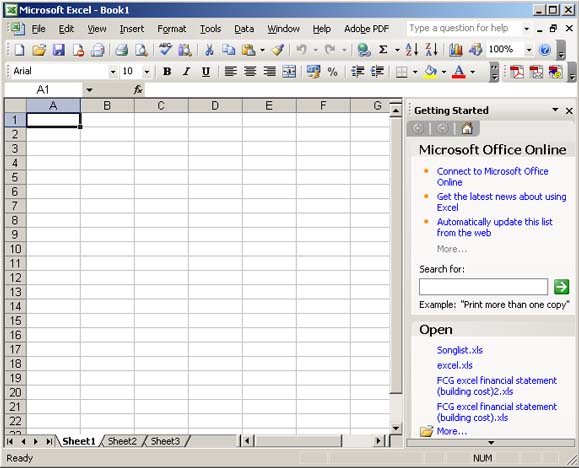Viewport: 579px width, 468px height.
Task: Select column D header
Action: point(215,106)
